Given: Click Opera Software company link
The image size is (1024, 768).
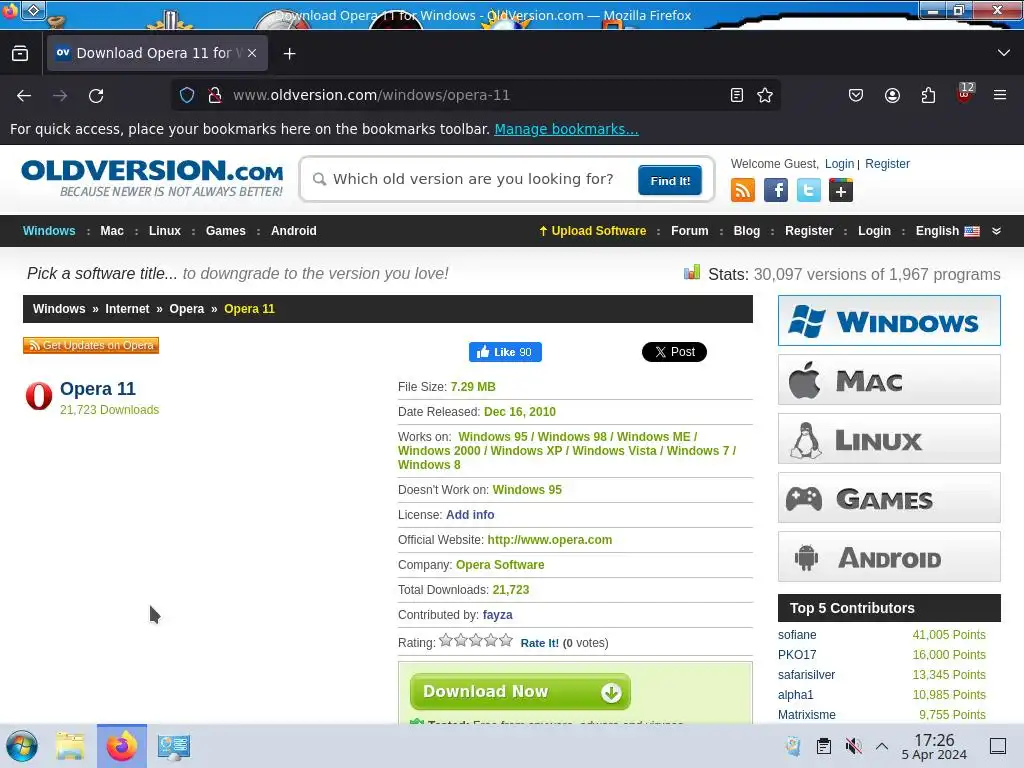Looking at the screenshot, I should pos(500,565).
